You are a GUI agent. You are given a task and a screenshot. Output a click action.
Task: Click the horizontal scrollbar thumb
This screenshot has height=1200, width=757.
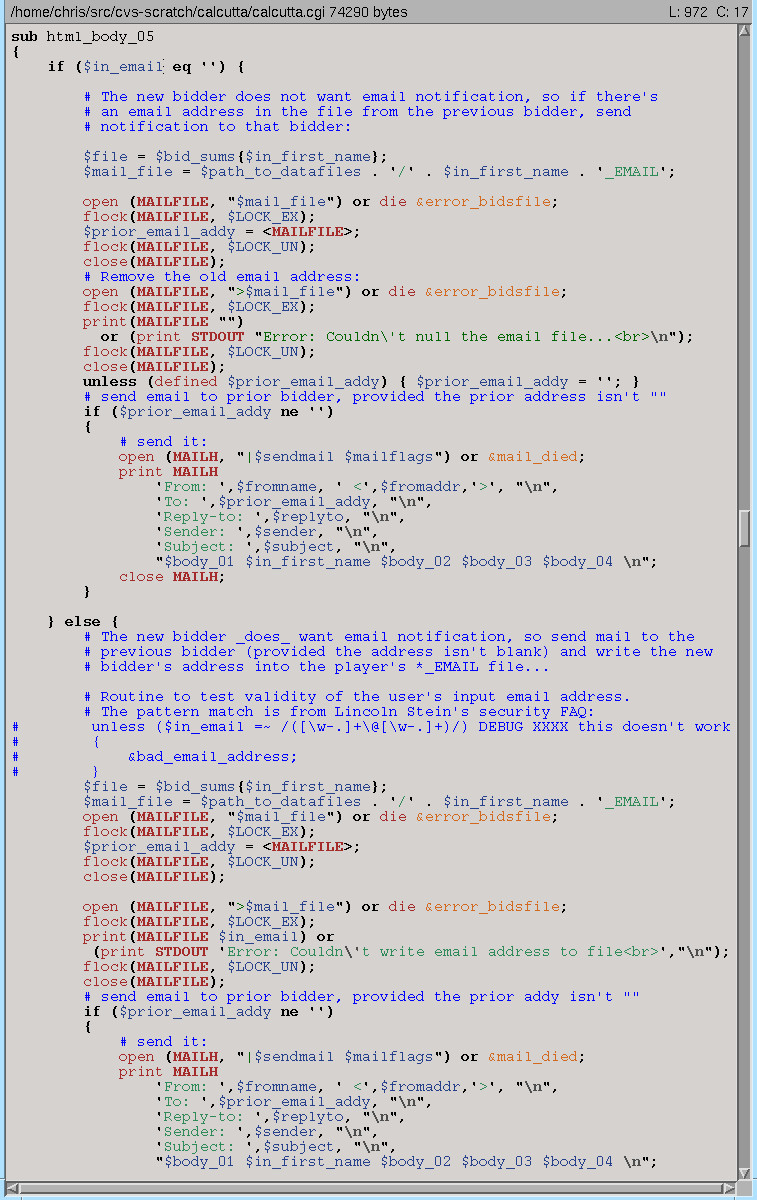(369, 1187)
